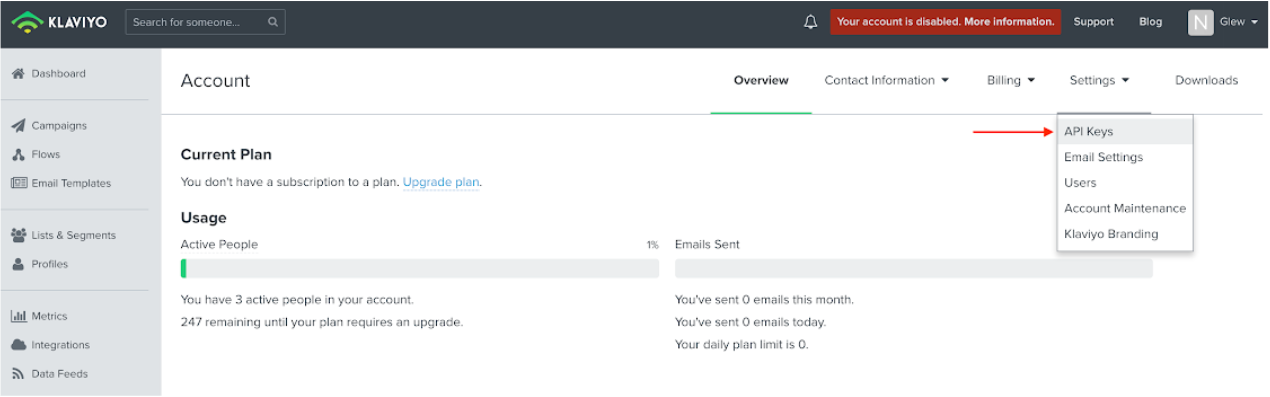Open the Glew account dropdown

(x=1238, y=22)
